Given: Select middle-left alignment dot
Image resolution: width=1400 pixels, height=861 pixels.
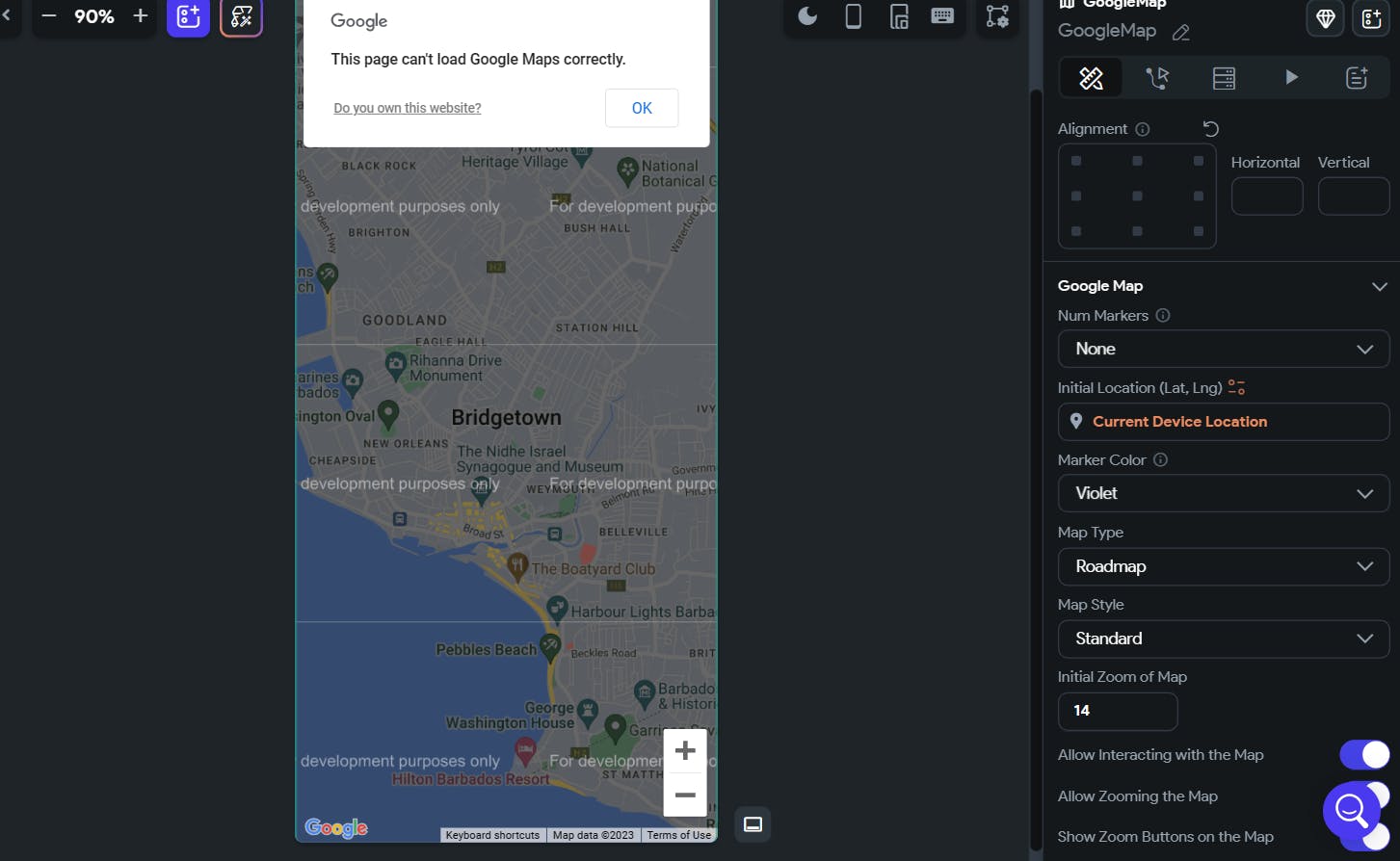Looking at the screenshot, I should (x=1076, y=196).
